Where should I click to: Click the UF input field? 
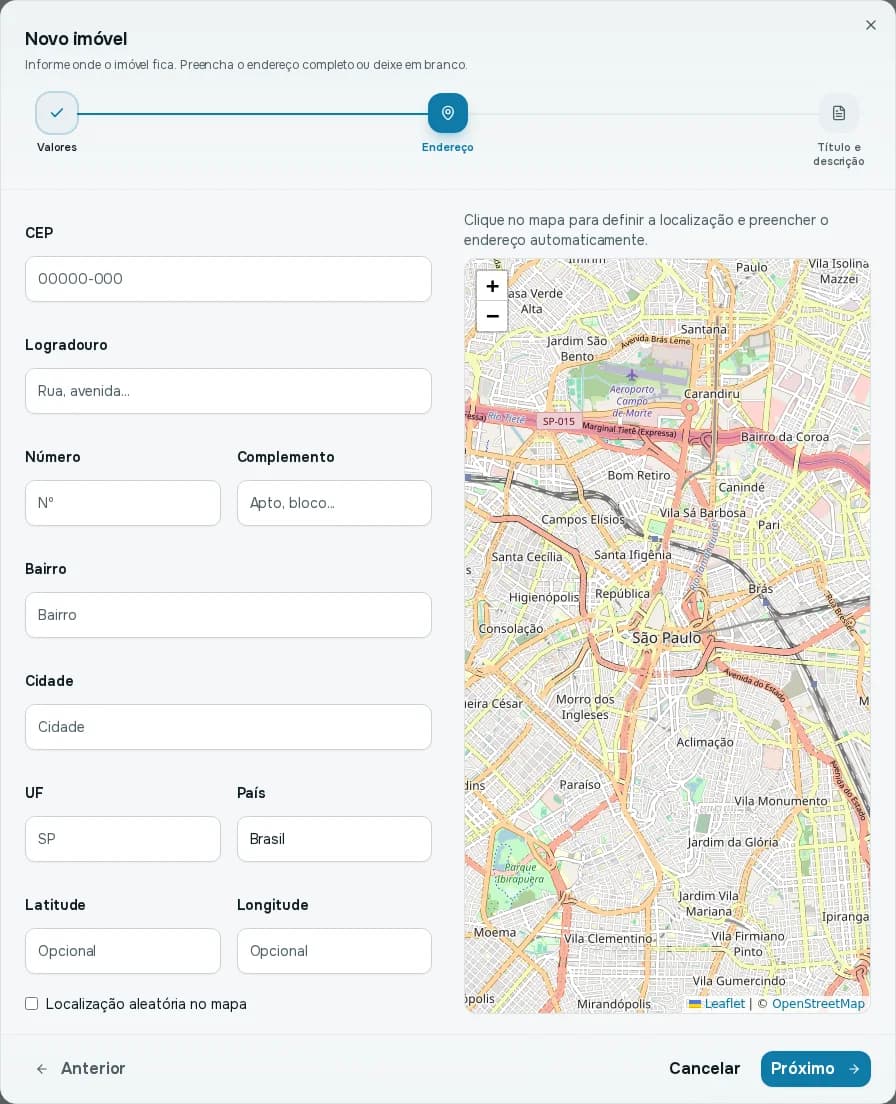122,839
